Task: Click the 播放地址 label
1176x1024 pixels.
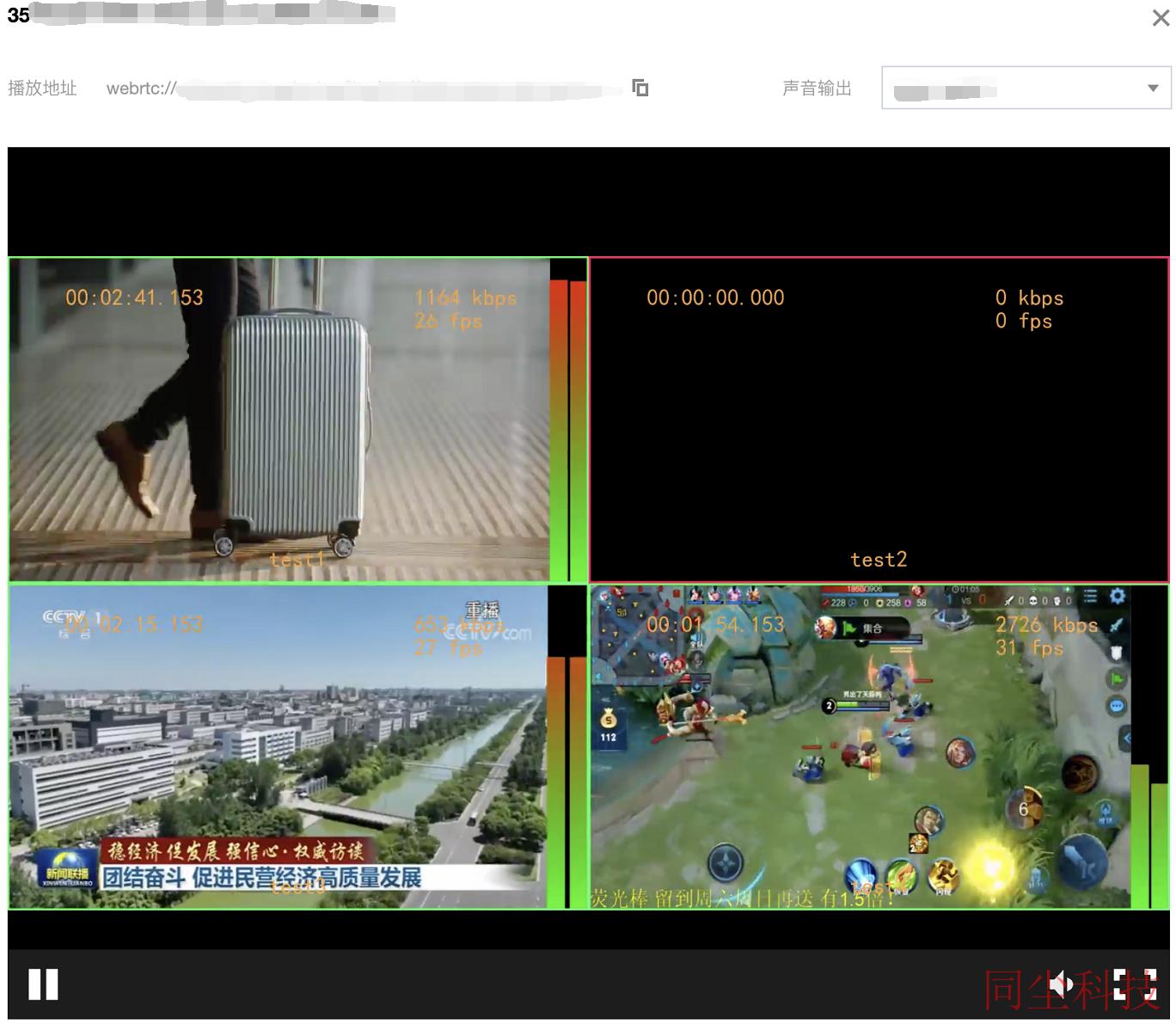Action: point(42,88)
